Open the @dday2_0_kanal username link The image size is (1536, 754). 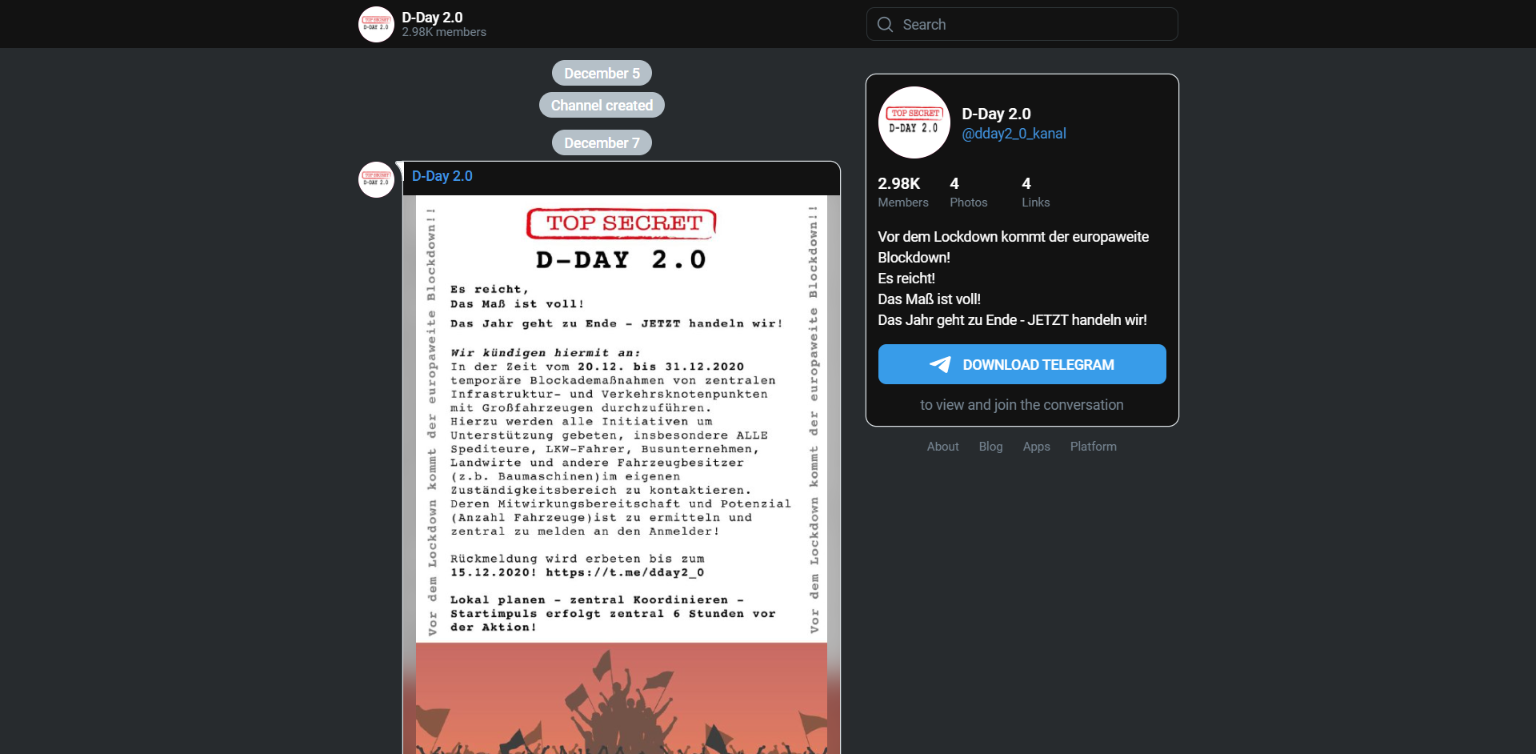point(1014,134)
